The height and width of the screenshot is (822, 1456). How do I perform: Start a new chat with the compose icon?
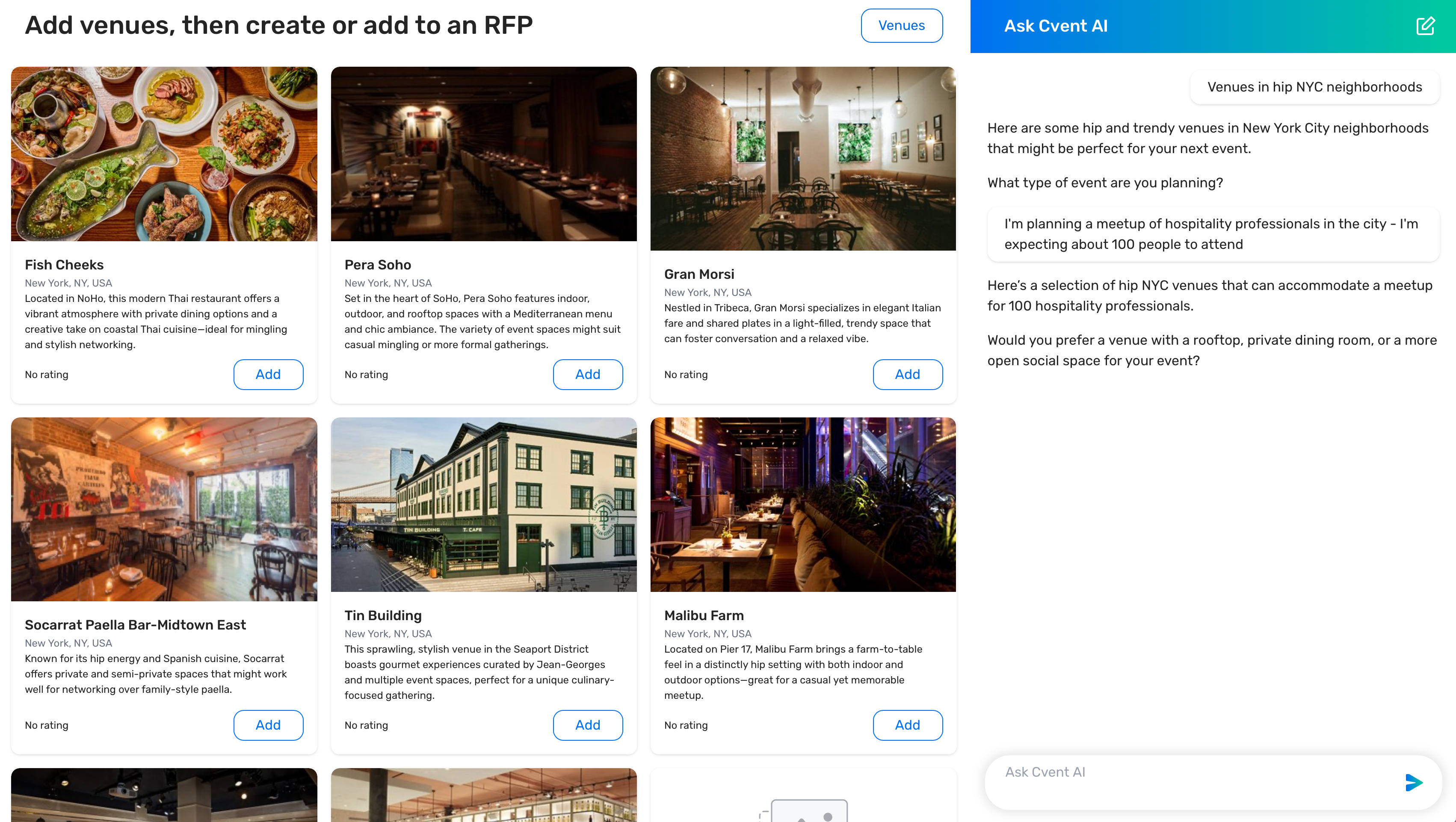point(1425,26)
